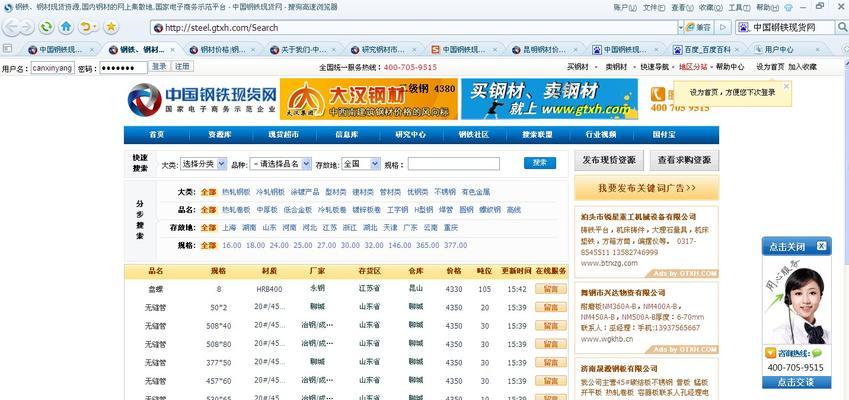Open the 查看 menu

click(x=682, y=8)
